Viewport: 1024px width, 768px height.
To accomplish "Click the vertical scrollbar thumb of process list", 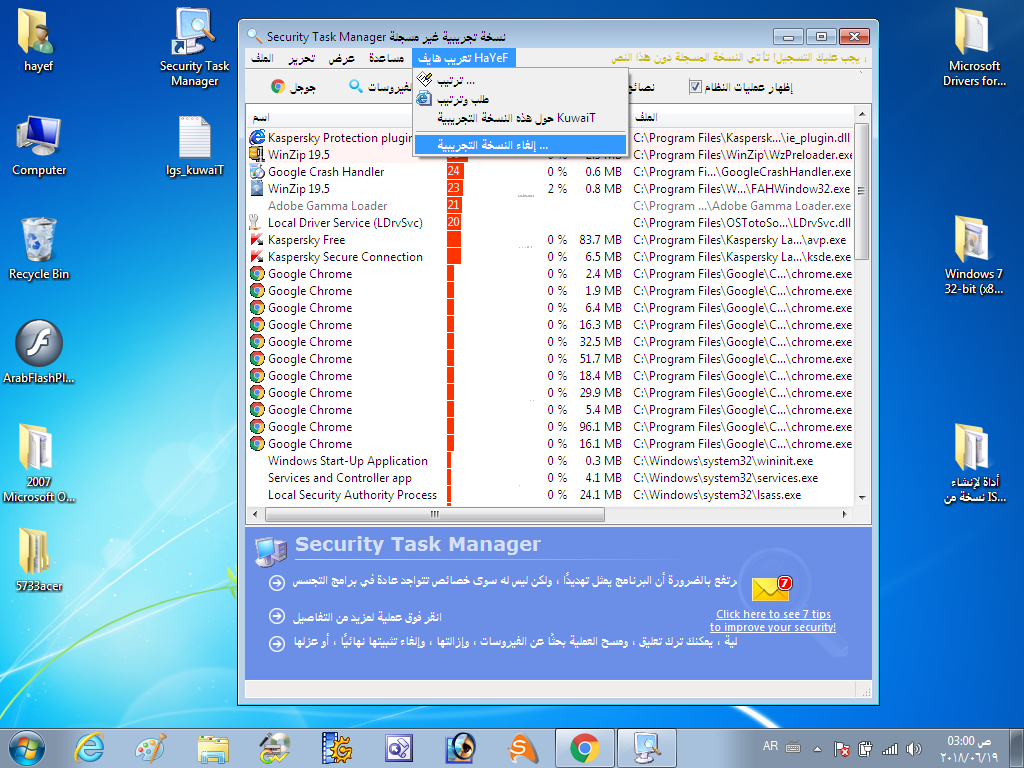I will [x=861, y=191].
